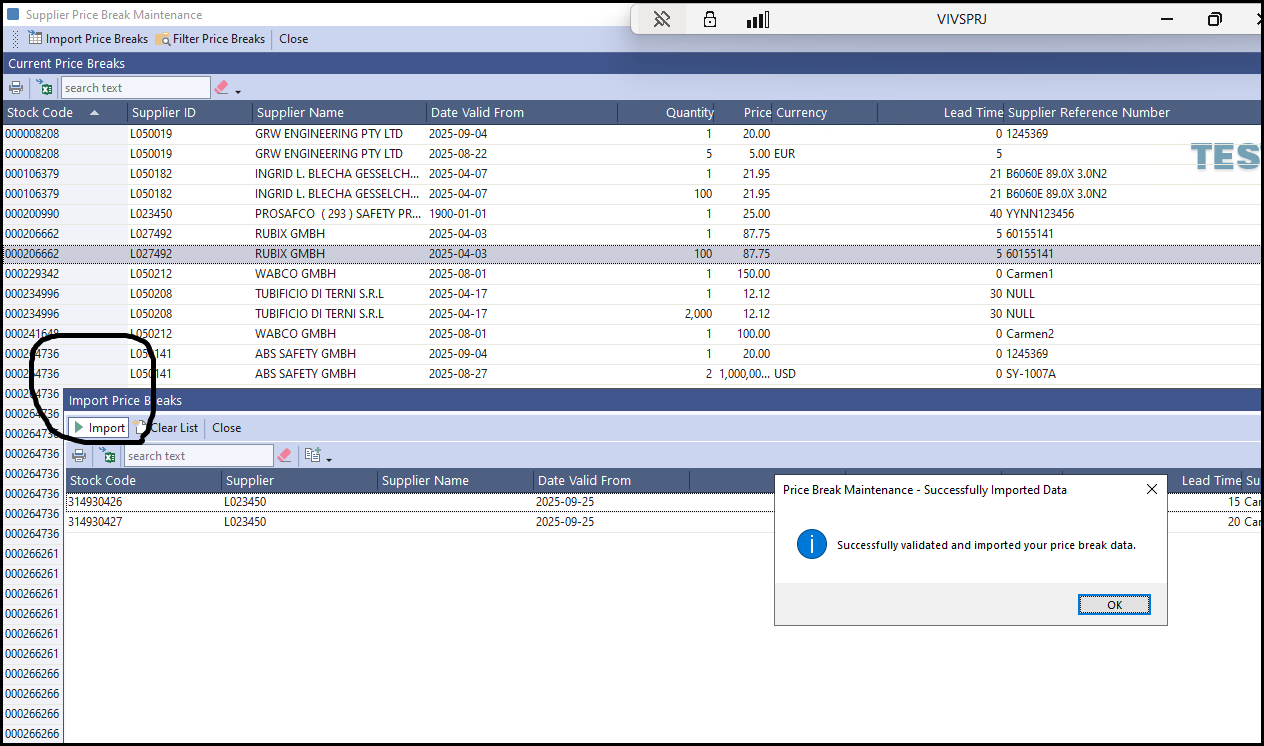Export Current Price Breaks to Excel

pyautogui.click(x=45, y=88)
